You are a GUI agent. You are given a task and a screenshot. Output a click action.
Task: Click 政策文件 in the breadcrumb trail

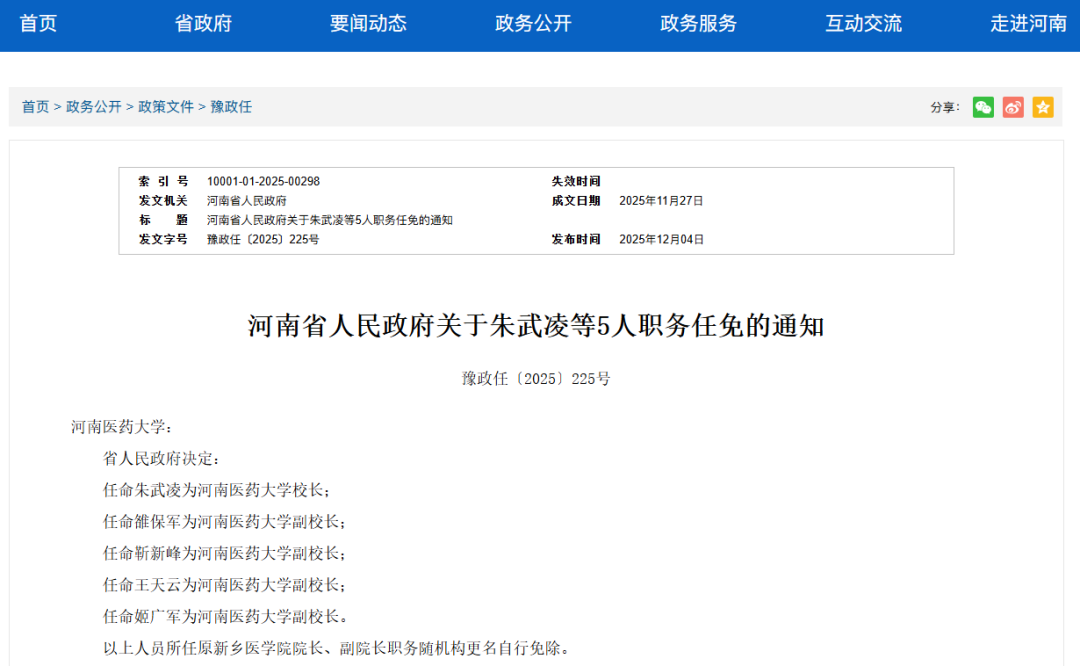coord(166,106)
